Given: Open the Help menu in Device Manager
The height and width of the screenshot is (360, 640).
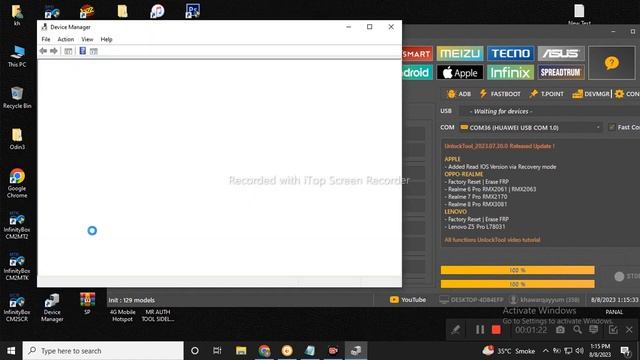Looking at the screenshot, I should [x=106, y=39].
